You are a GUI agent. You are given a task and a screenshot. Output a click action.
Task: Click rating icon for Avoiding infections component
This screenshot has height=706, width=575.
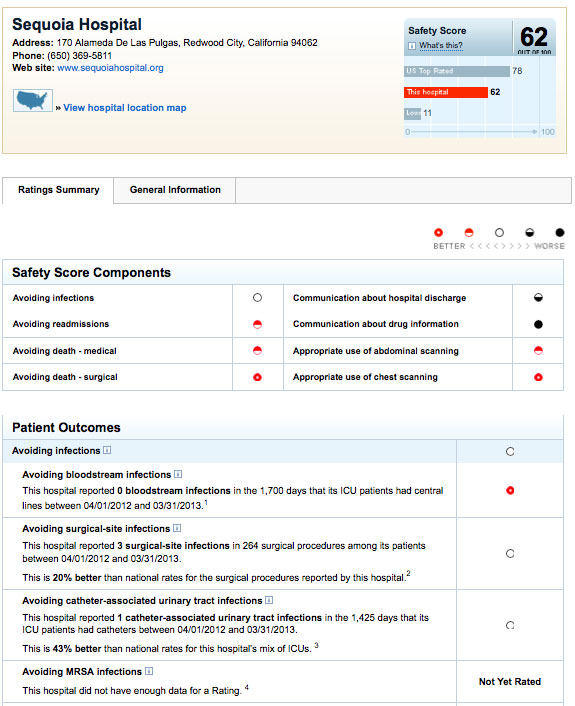pos(257,298)
